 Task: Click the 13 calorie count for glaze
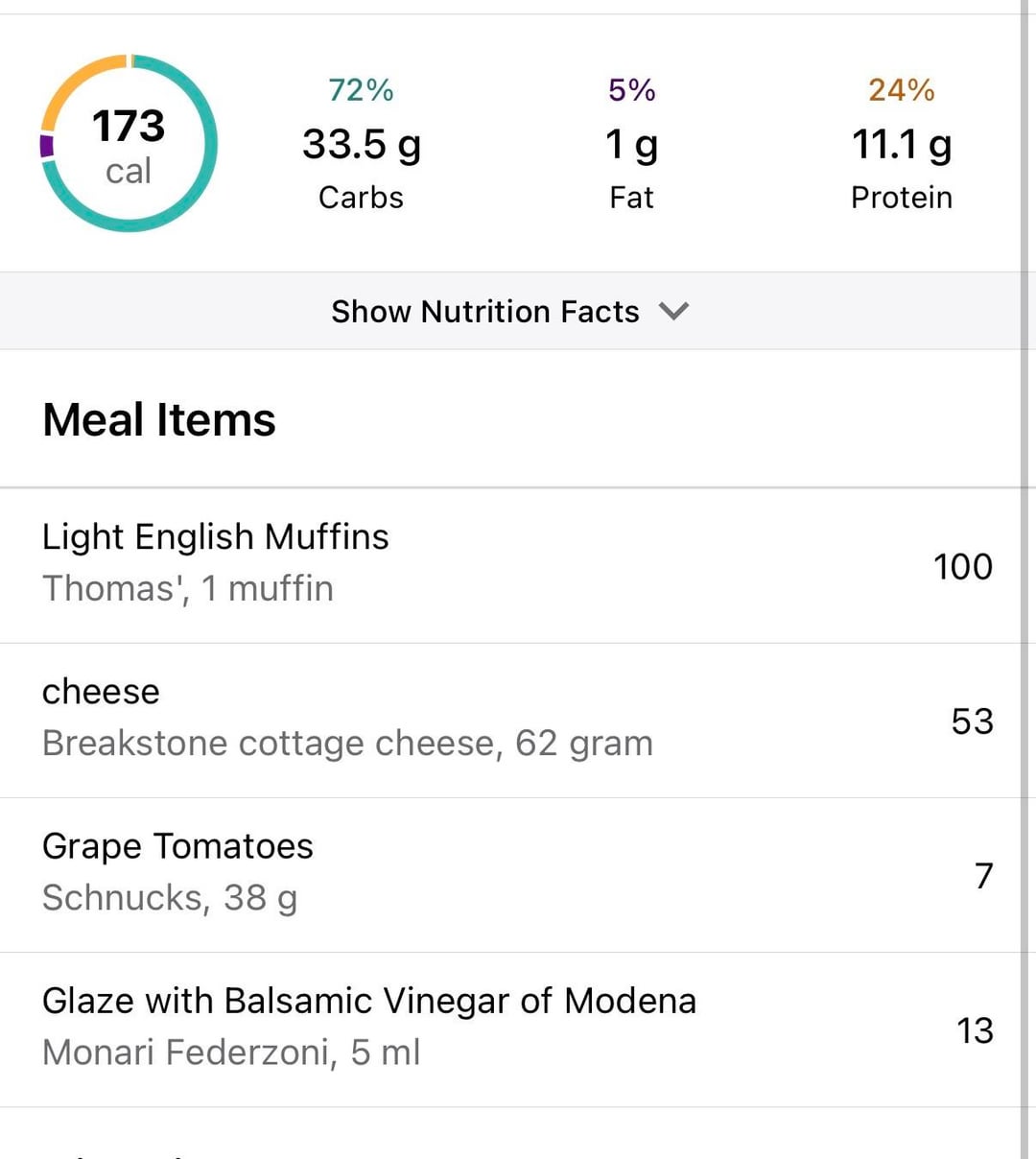coord(975,1030)
